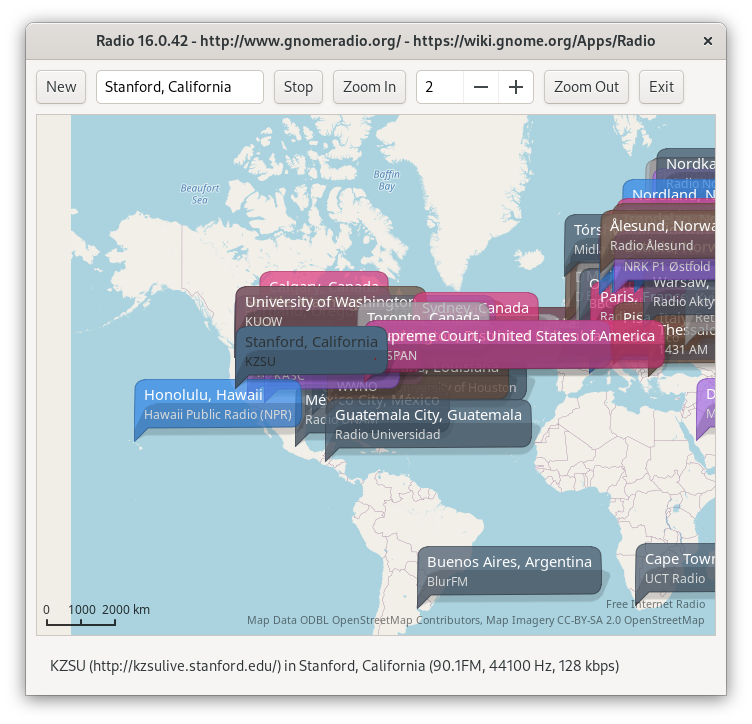Screen dimensions: 752x724
Task: Click the Exit button
Action: pos(661,87)
